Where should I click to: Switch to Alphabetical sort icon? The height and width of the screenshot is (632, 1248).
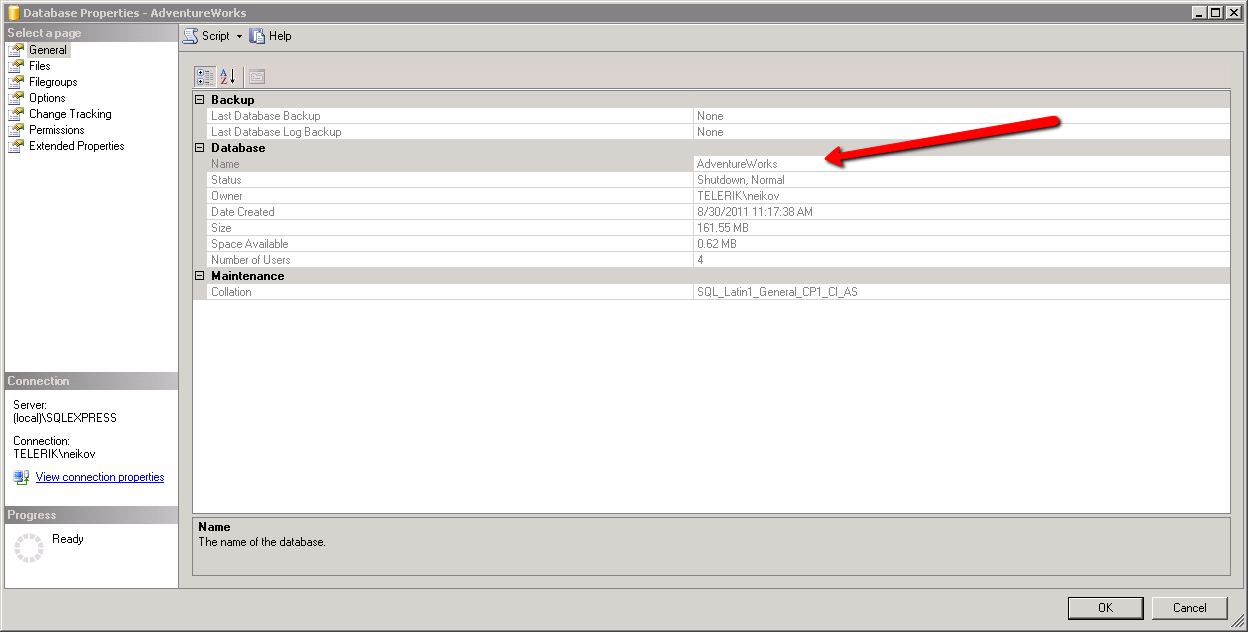227,76
